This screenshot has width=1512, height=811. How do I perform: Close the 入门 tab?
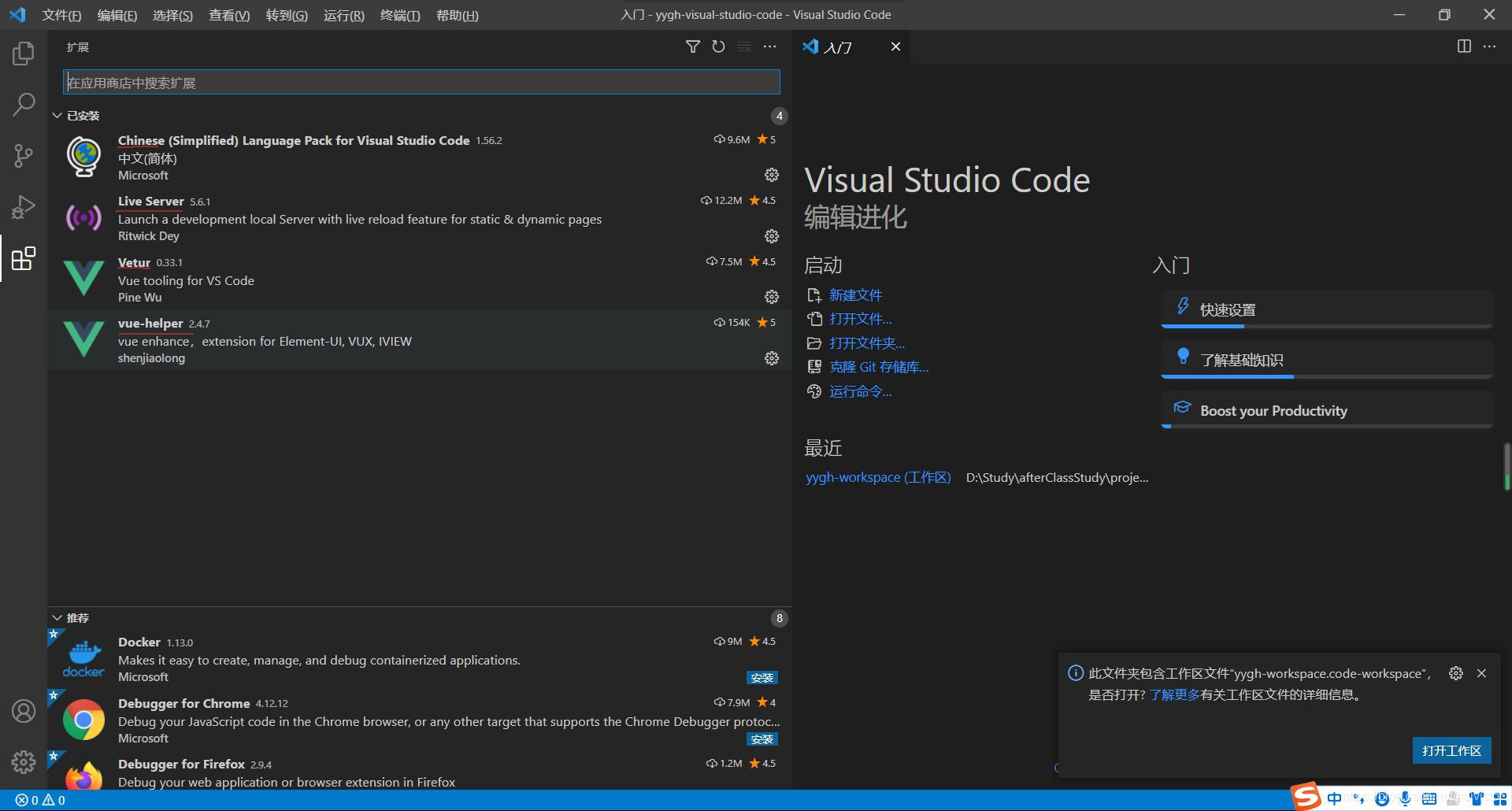click(x=895, y=46)
